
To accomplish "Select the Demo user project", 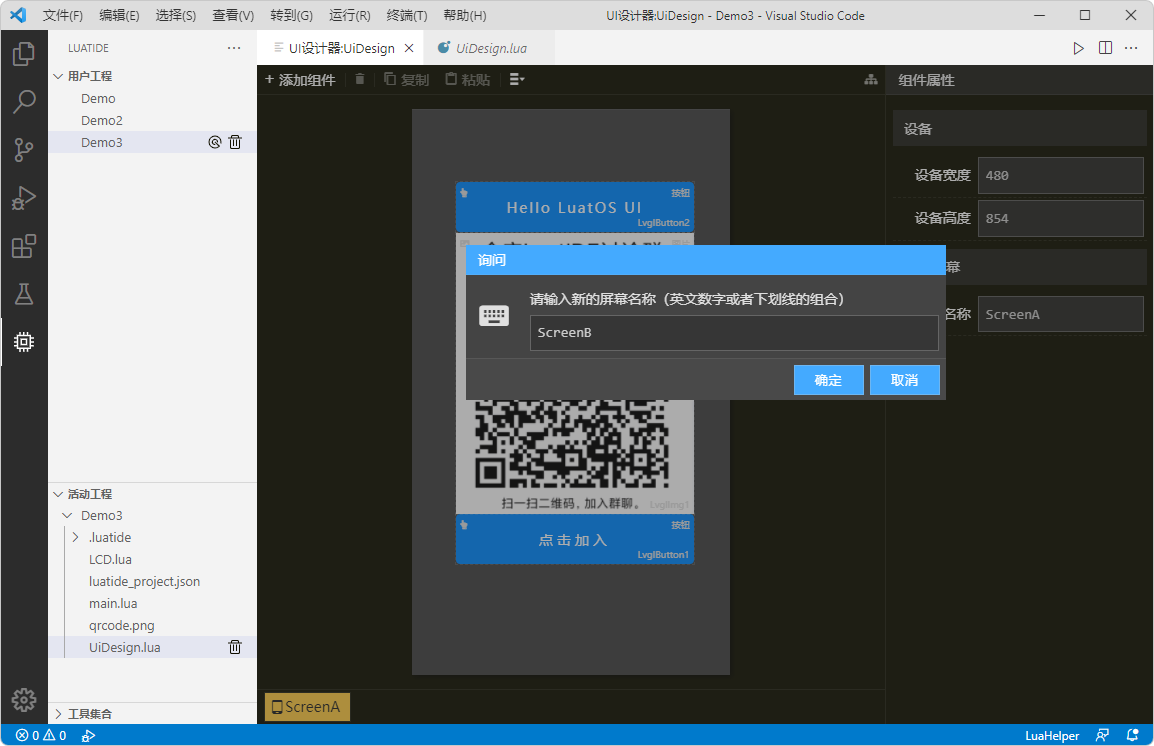I will tap(152, 99).
